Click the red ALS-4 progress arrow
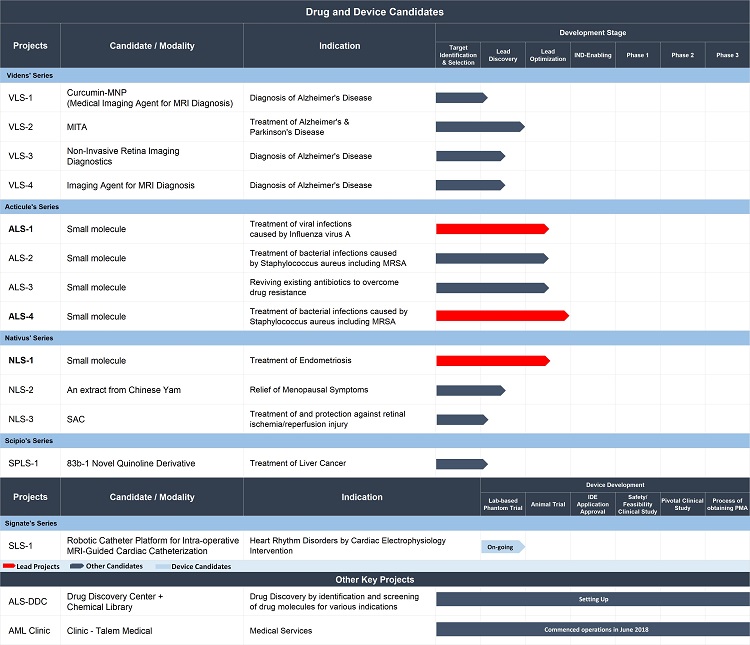 [502, 316]
